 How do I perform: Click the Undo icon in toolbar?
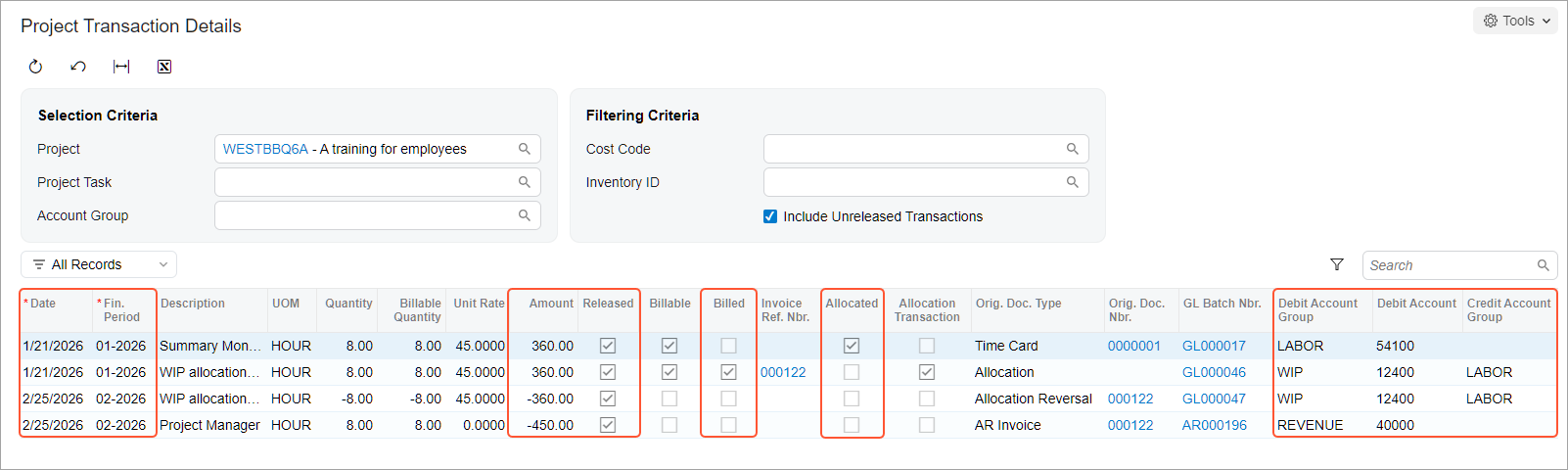coord(78,67)
